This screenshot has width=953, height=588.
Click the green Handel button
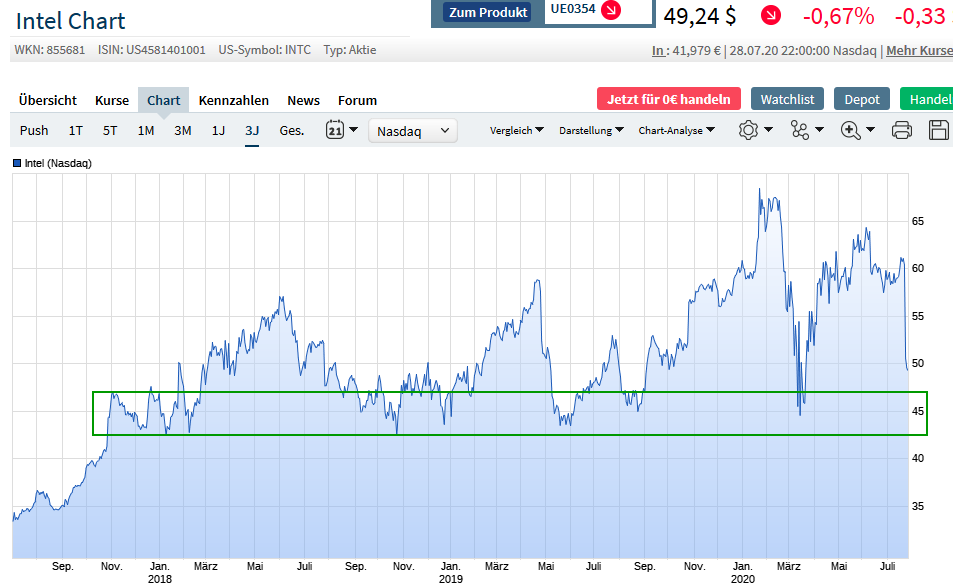(x=926, y=99)
